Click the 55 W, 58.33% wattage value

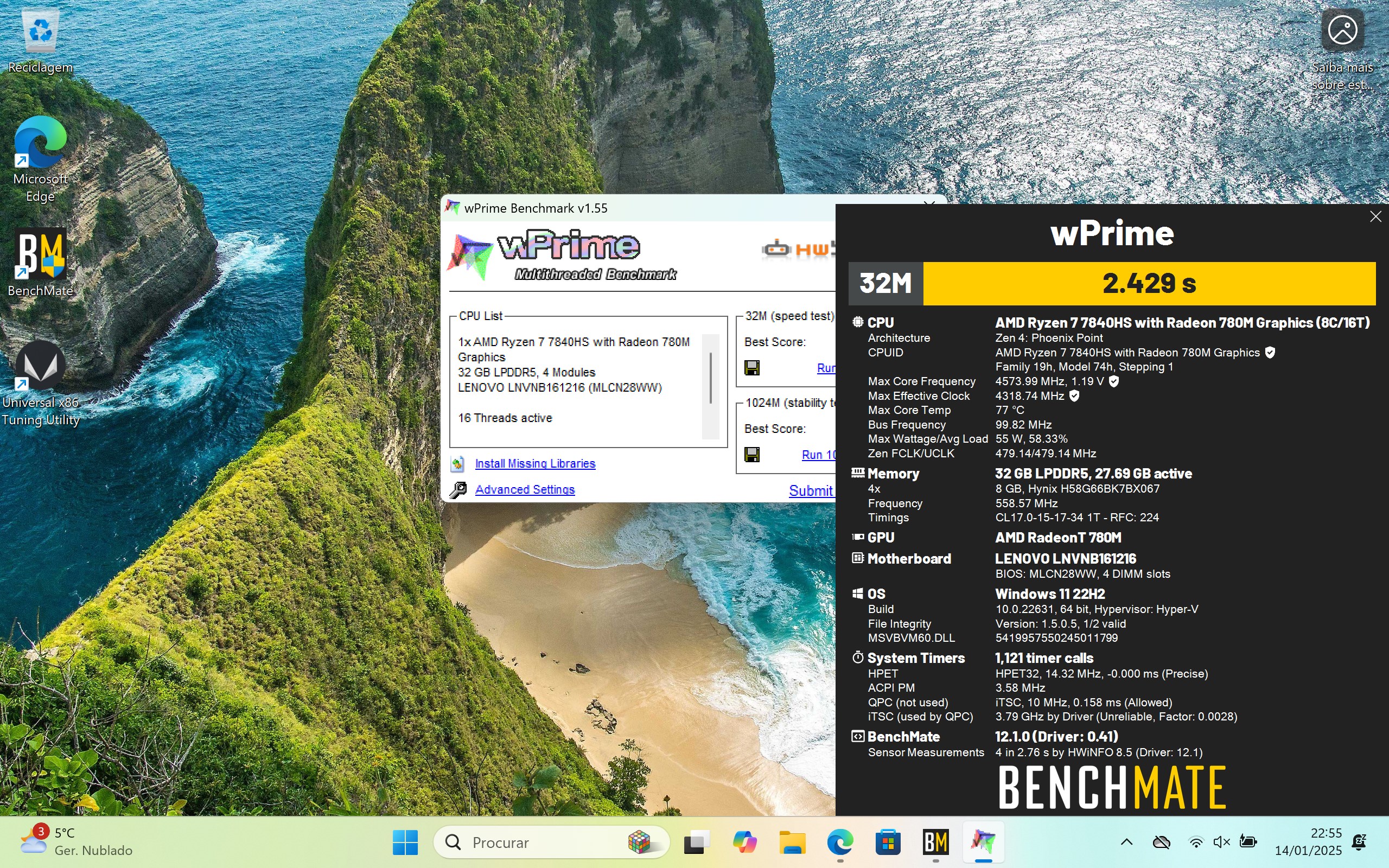click(1031, 438)
